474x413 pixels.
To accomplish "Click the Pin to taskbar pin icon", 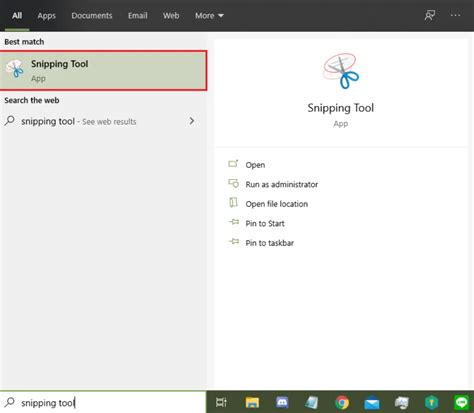I will point(234,241).
